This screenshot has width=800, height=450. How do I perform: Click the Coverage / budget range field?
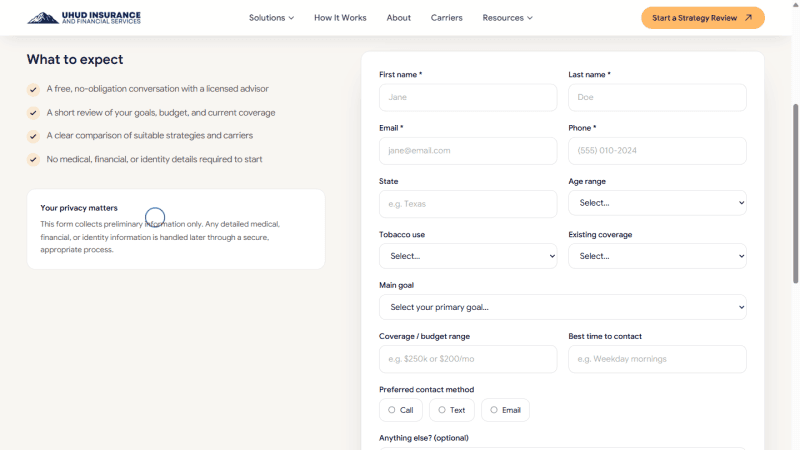click(468, 359)
